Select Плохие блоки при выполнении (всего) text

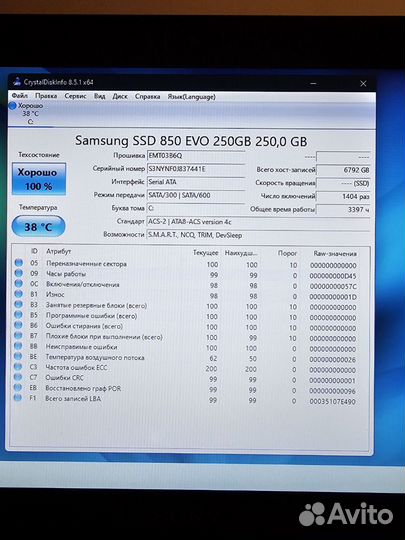coord(104,337)
